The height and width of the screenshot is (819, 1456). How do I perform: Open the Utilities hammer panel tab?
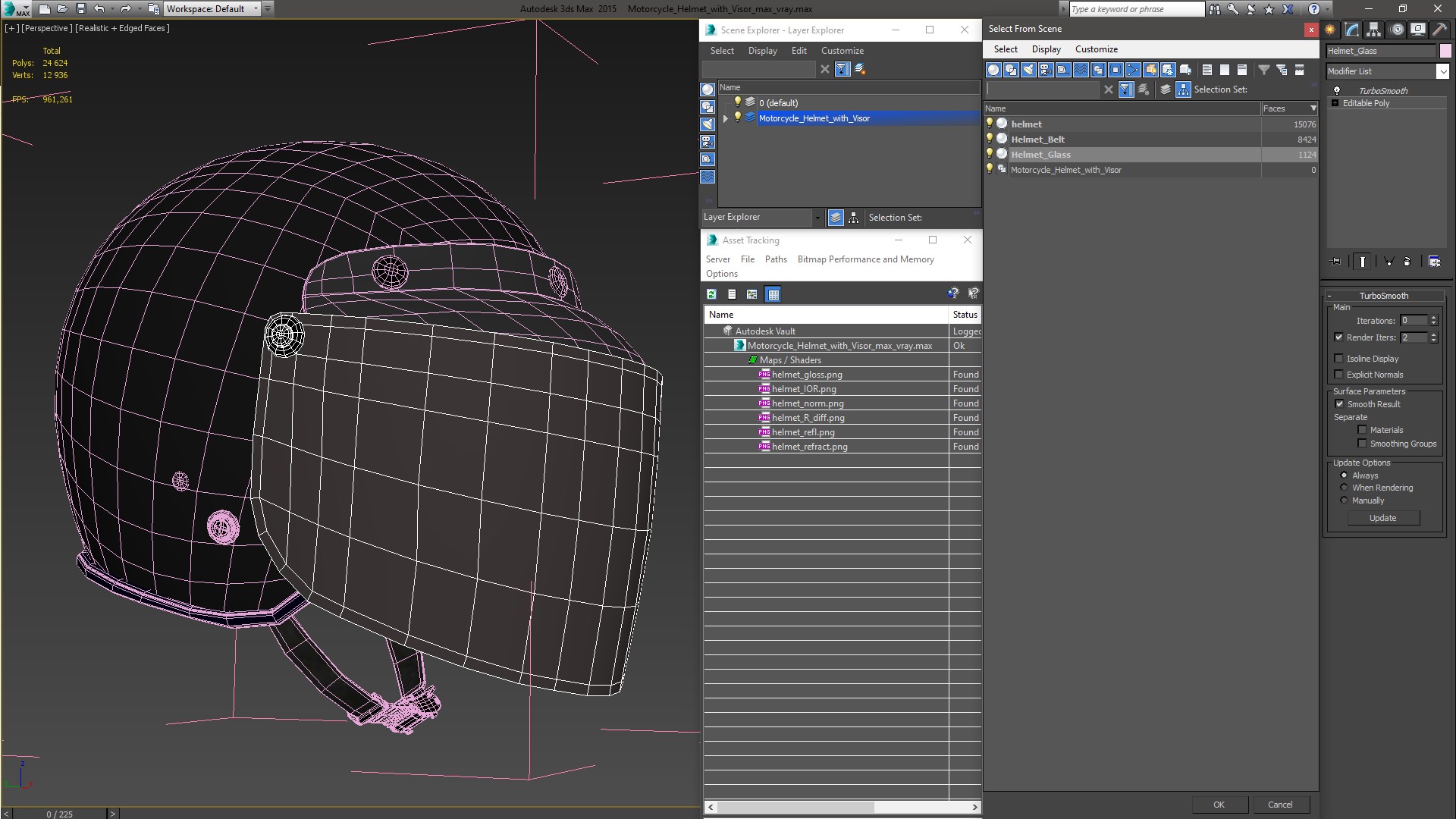1439,30
